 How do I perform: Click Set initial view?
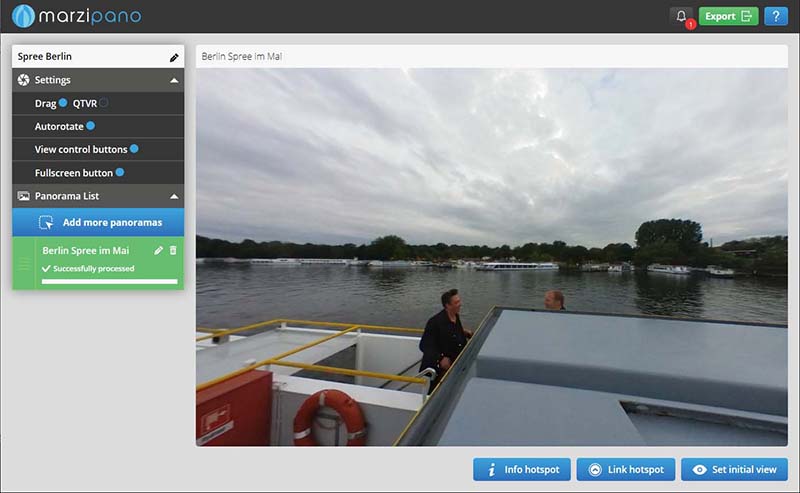tap(734, 470)
